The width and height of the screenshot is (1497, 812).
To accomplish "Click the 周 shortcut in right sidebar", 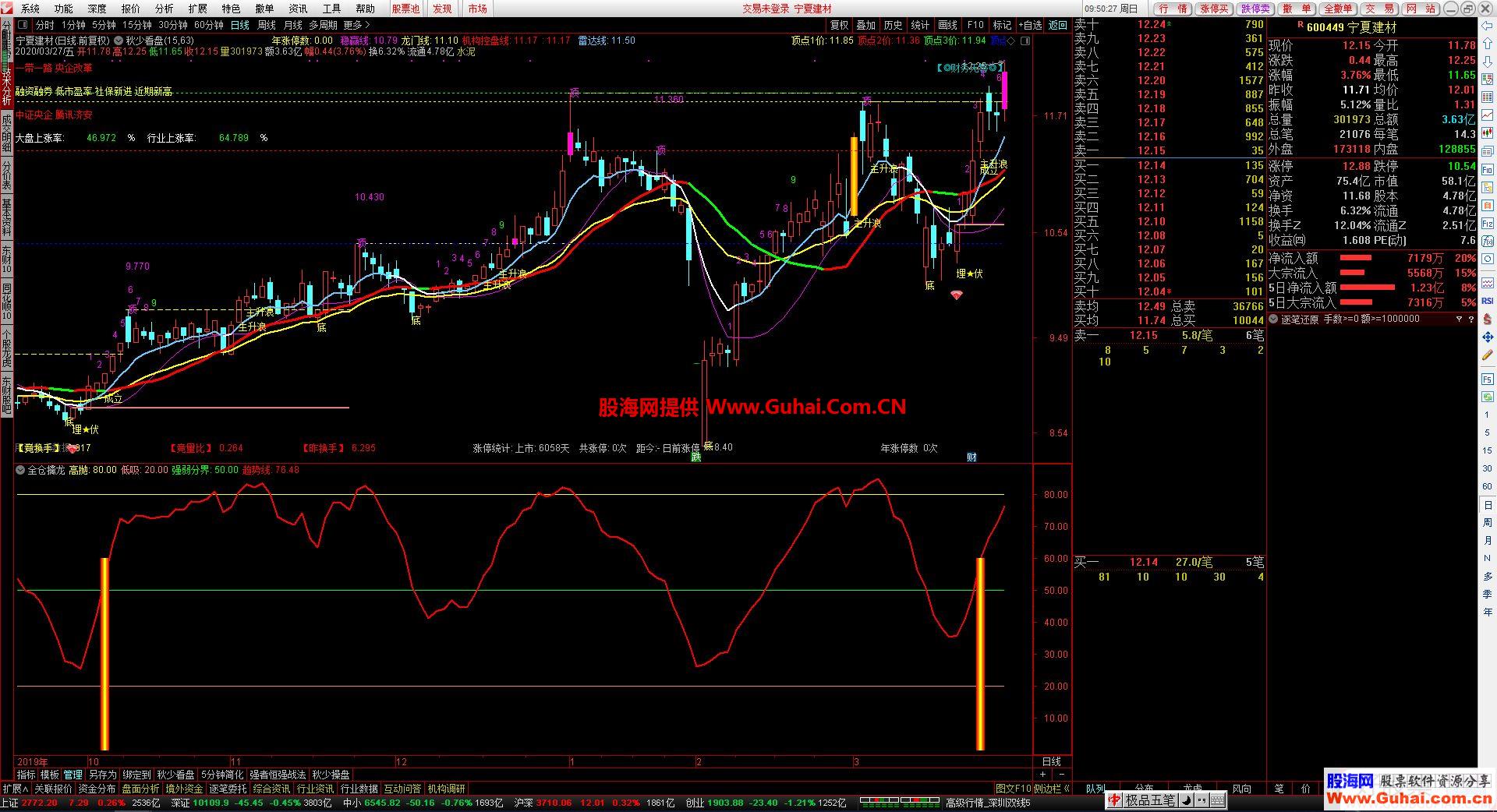I will tap(1488, 522).
